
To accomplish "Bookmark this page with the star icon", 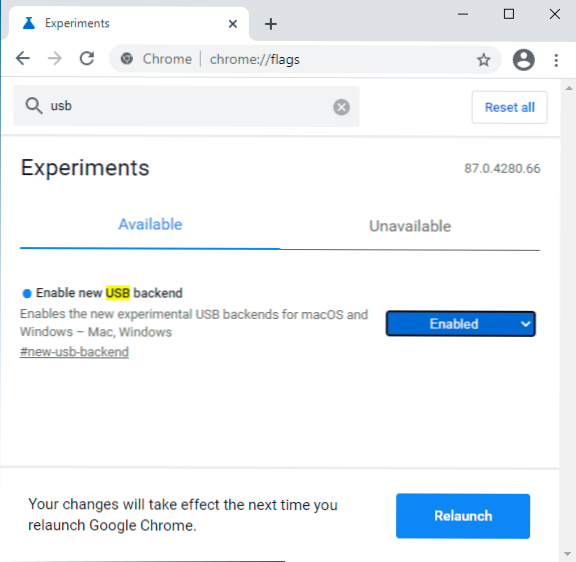I will click(483, 60).
